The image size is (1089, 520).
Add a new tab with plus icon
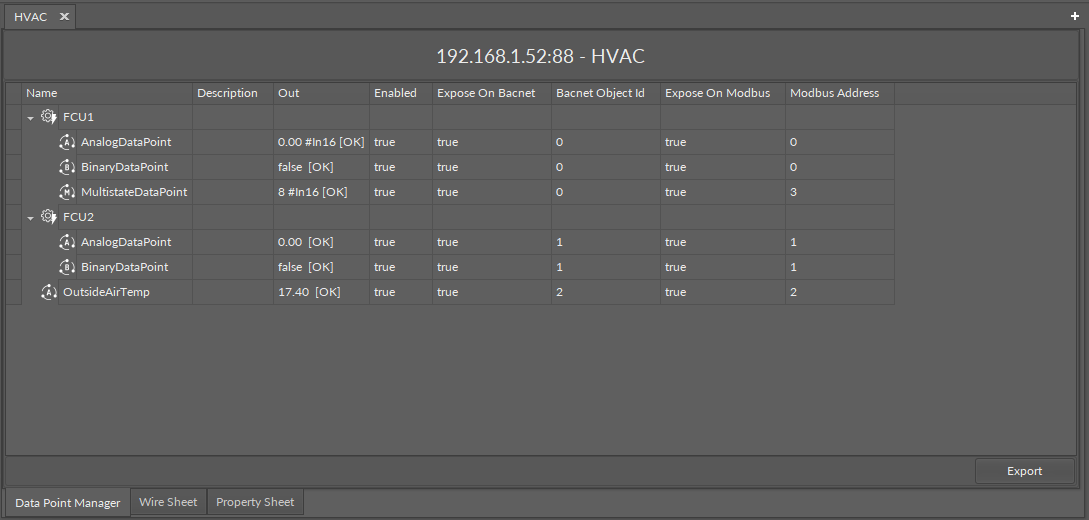pyautogui.click(x=1075, y=17)
